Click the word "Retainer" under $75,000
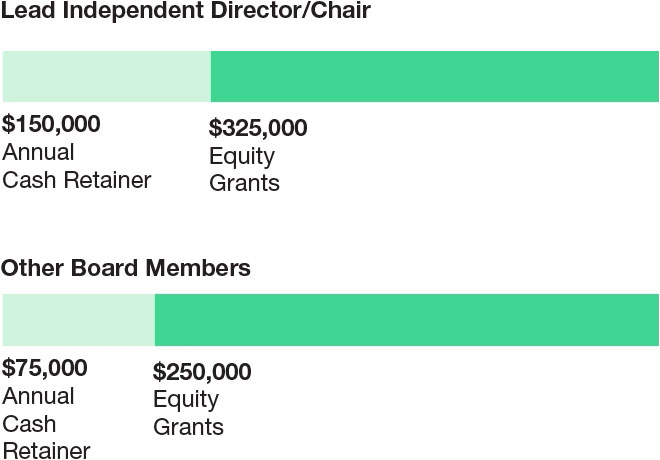Screen dimensions: 660x460 (46, 450)
